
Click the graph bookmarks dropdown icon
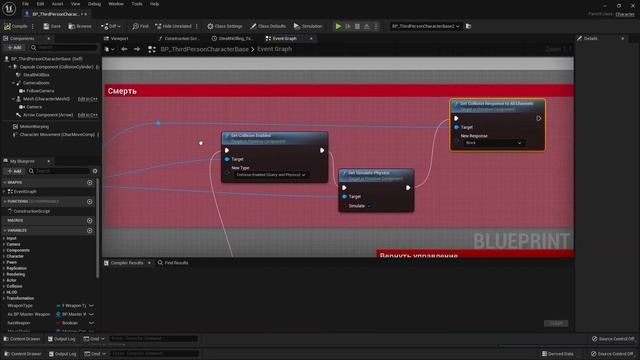(x=109, y=49)
